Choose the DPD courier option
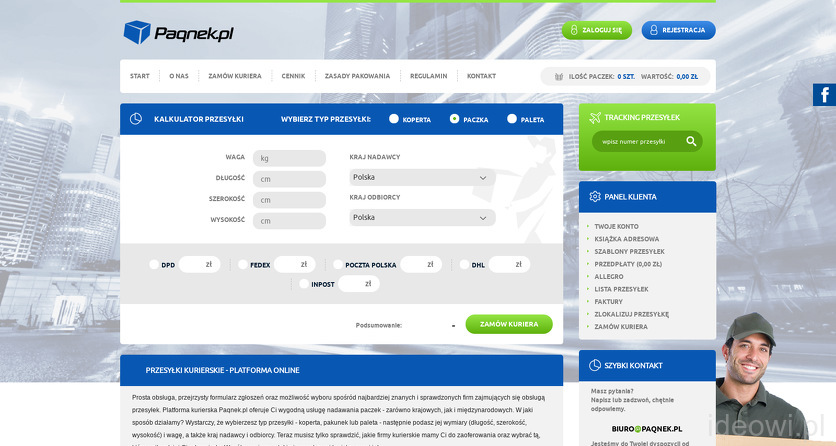The height and width of the screenshot is (446, 836). pos(154,265)
